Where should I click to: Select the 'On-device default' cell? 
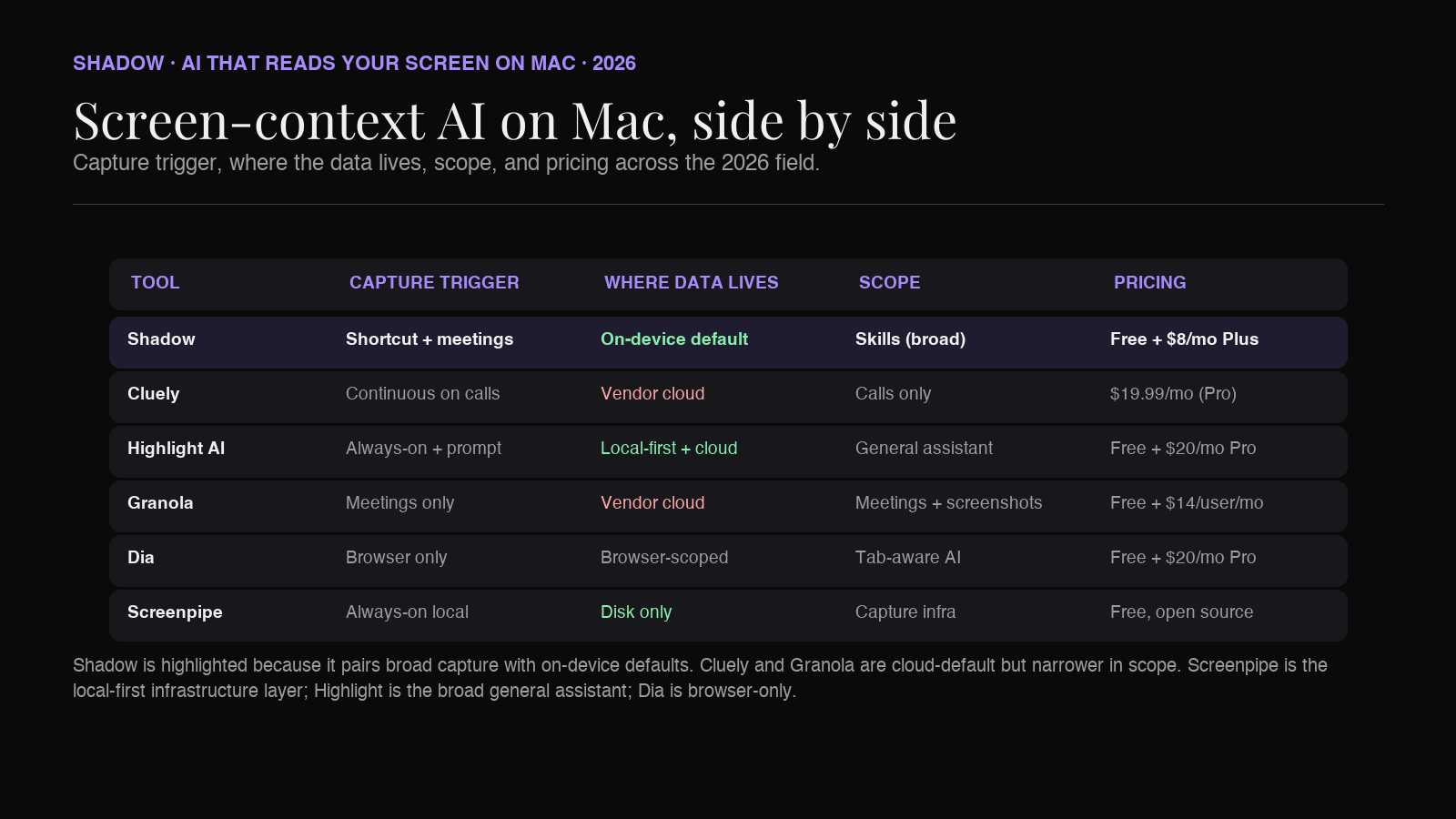click(x=674, y=339)
